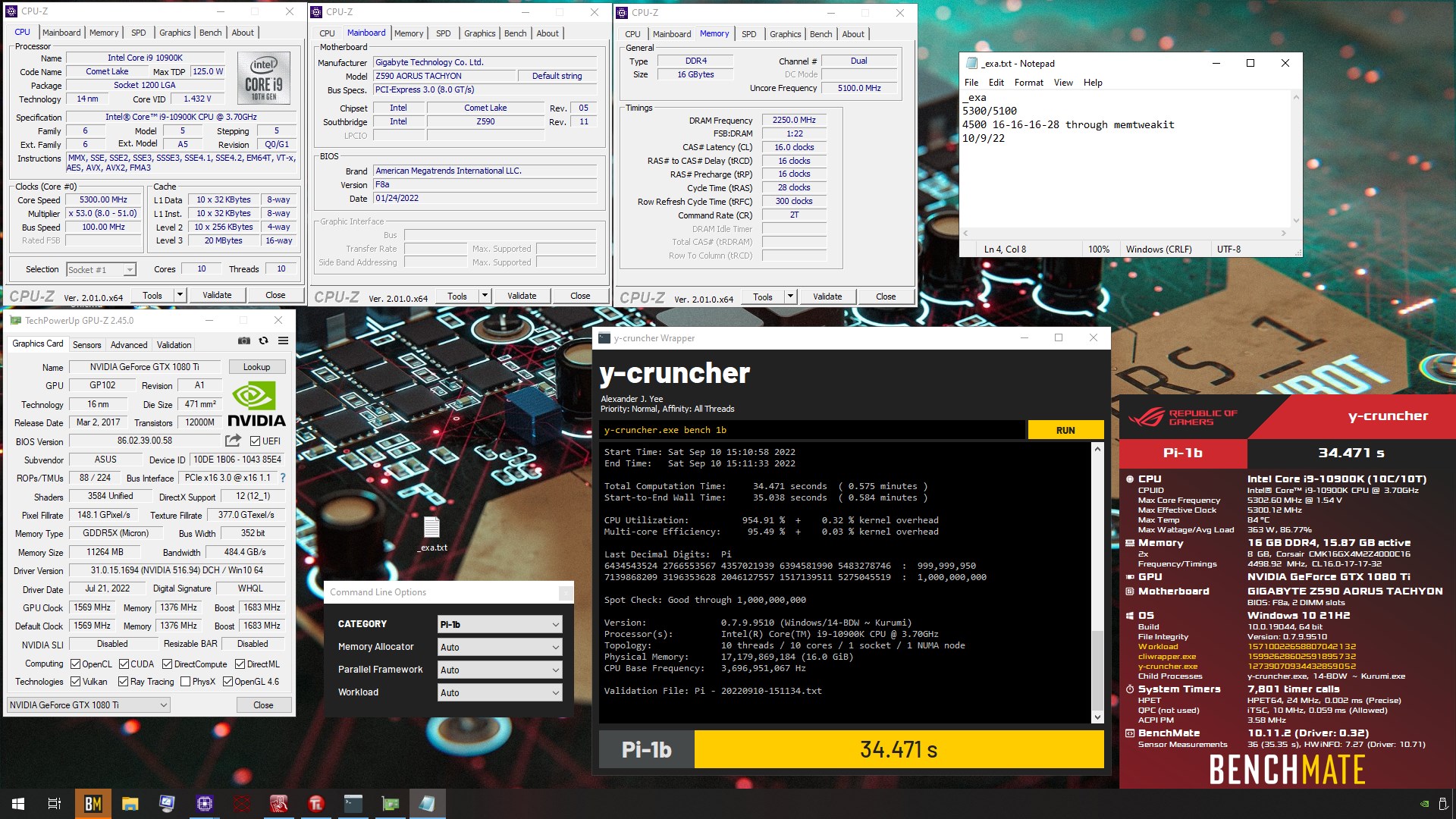This screenshot has height=819, width=1456.
Task: Open the _exa.txt desktop file icon
Action: pyautogui.click(x=432, y=534)
